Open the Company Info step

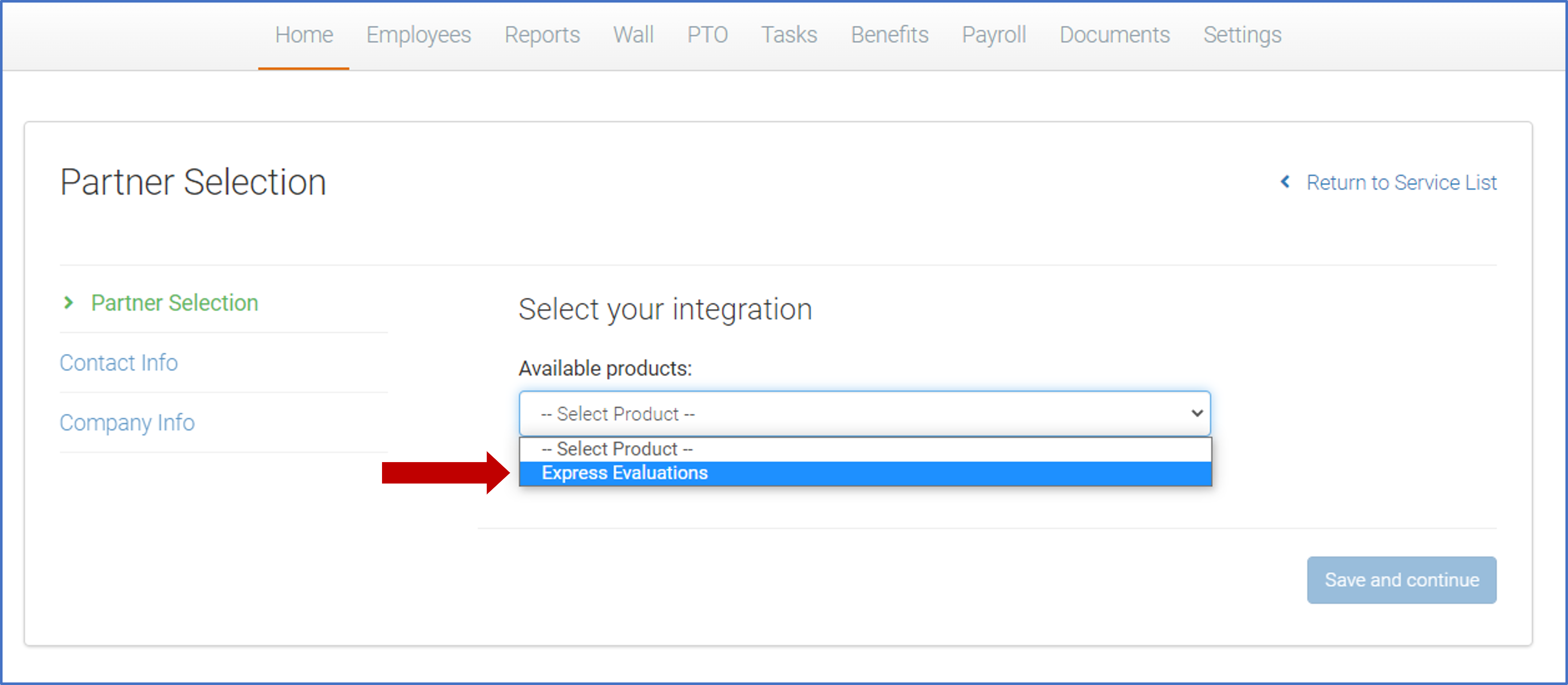pos(127,423)
